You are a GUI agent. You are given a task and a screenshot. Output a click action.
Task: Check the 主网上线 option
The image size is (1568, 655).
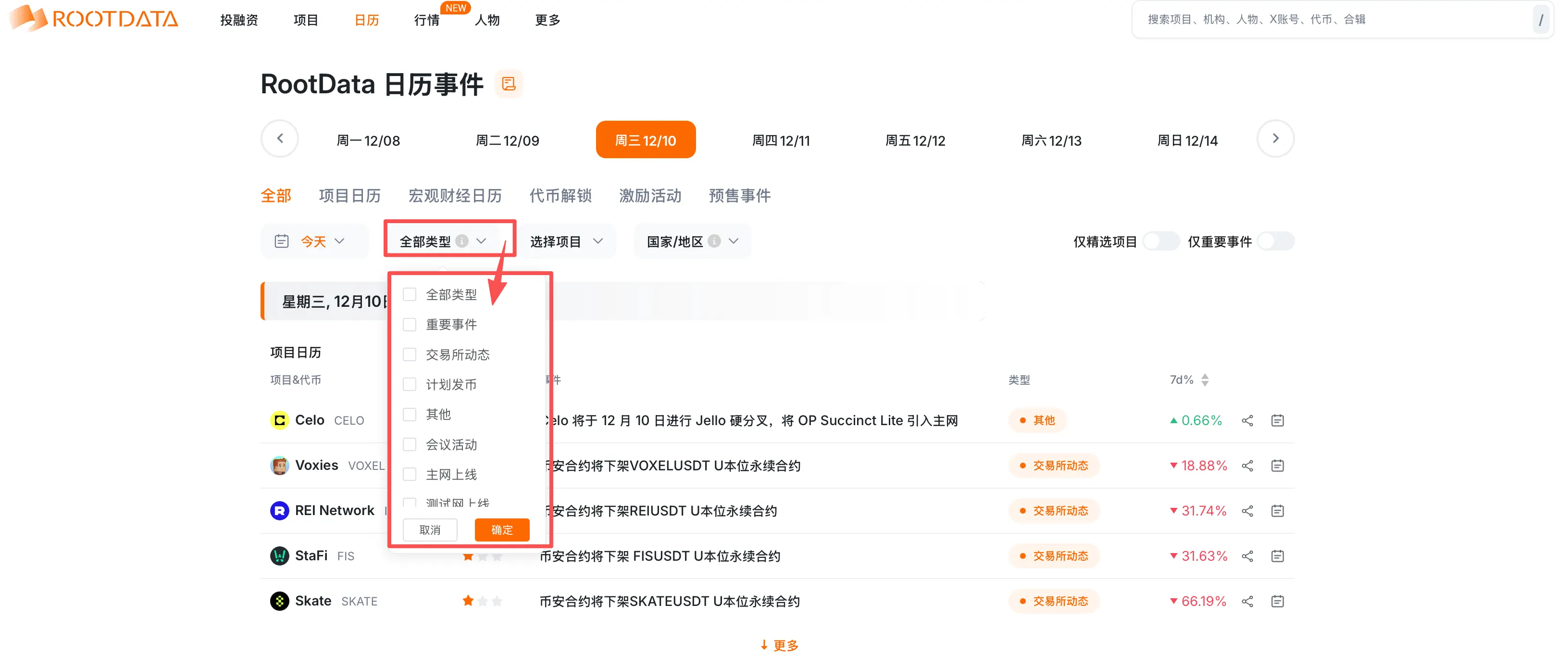(x=410, y=474)
